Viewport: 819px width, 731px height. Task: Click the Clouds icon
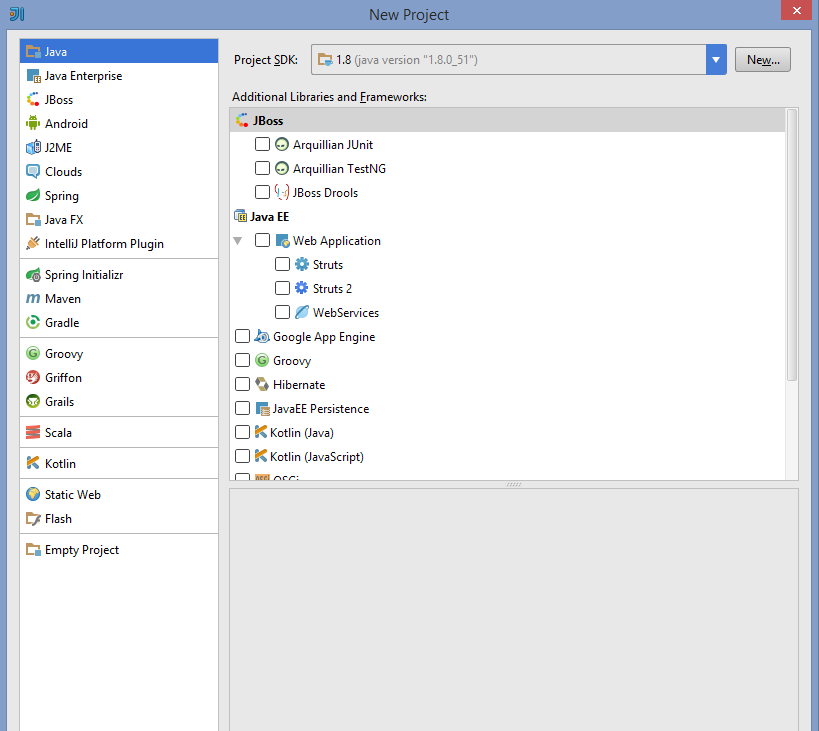tap(33, 172)
